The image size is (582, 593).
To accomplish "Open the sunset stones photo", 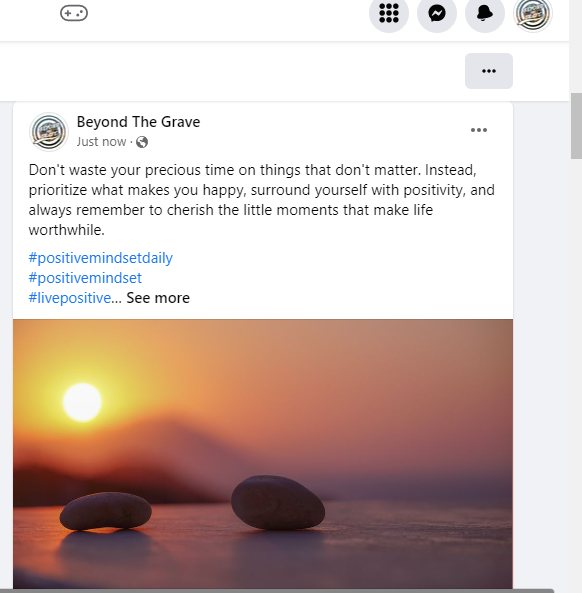I will [263, 454].
